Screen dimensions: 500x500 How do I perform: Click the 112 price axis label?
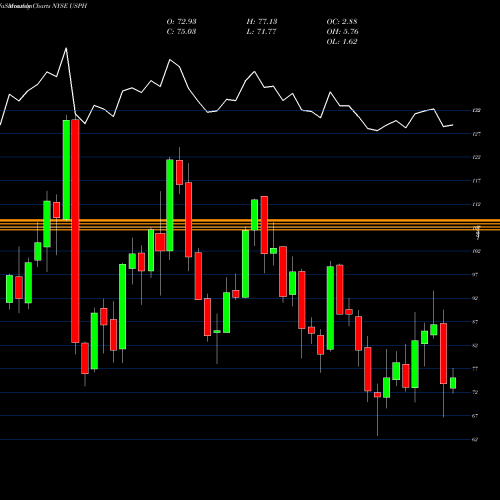point(477,204)
